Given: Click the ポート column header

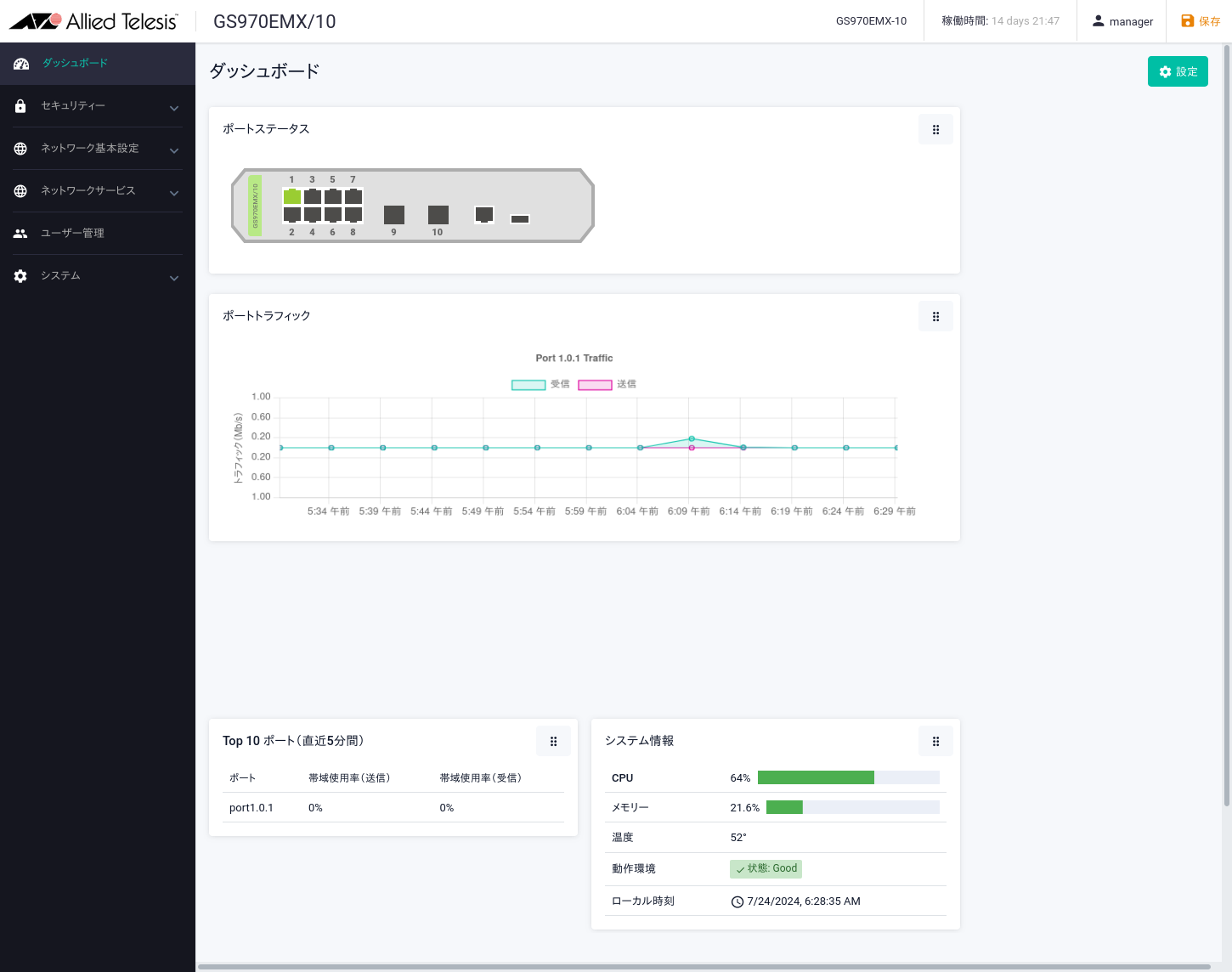Looking at the screenshot, I should click(242, 778).
